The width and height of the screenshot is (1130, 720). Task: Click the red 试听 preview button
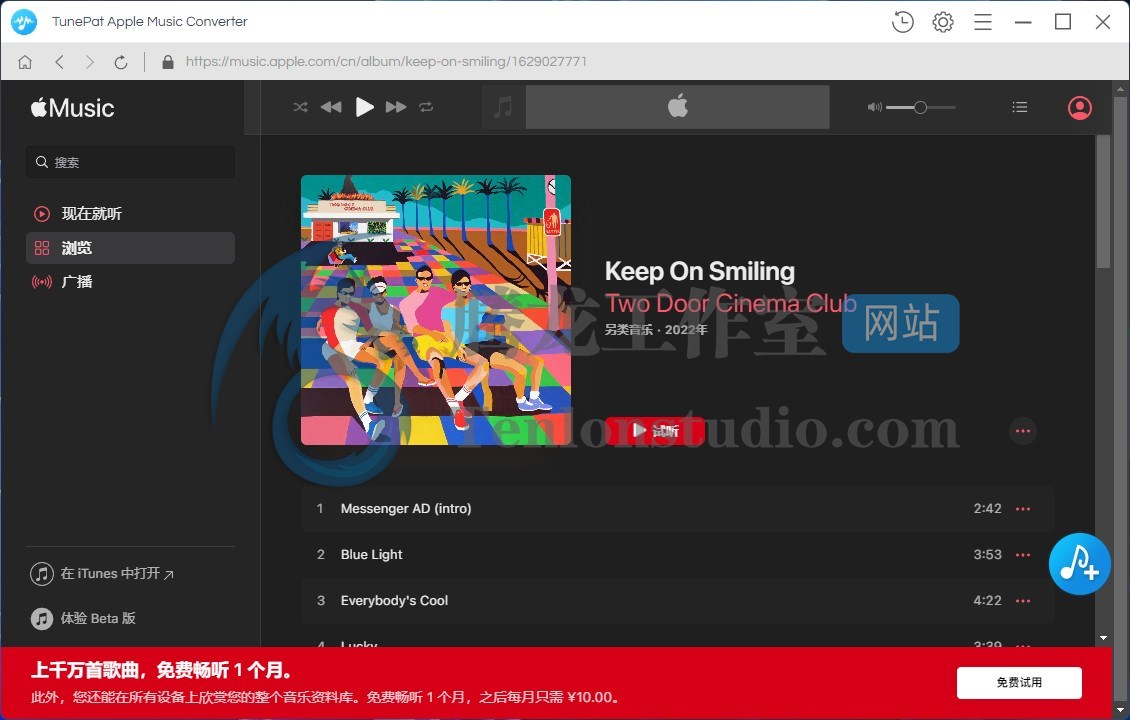654,431
